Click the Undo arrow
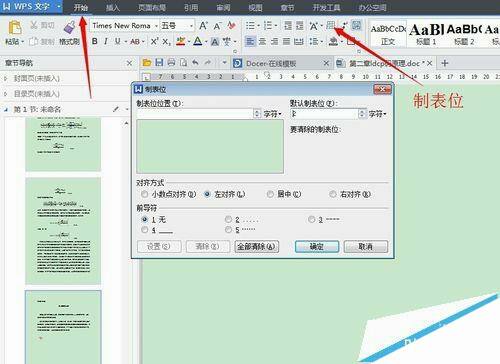 [x=195, y=62]
